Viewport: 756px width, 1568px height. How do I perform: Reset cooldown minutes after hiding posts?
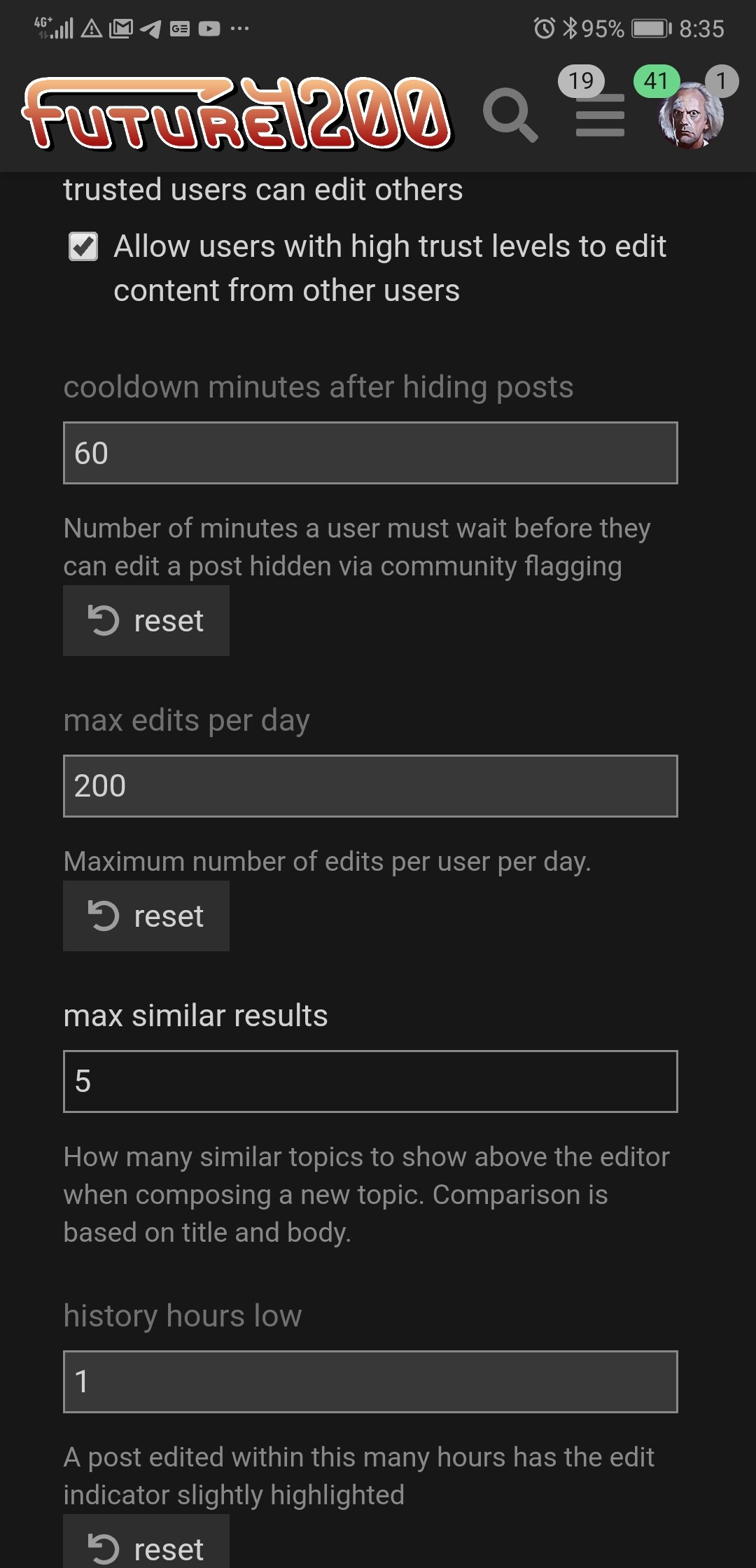tap(146, 621)
